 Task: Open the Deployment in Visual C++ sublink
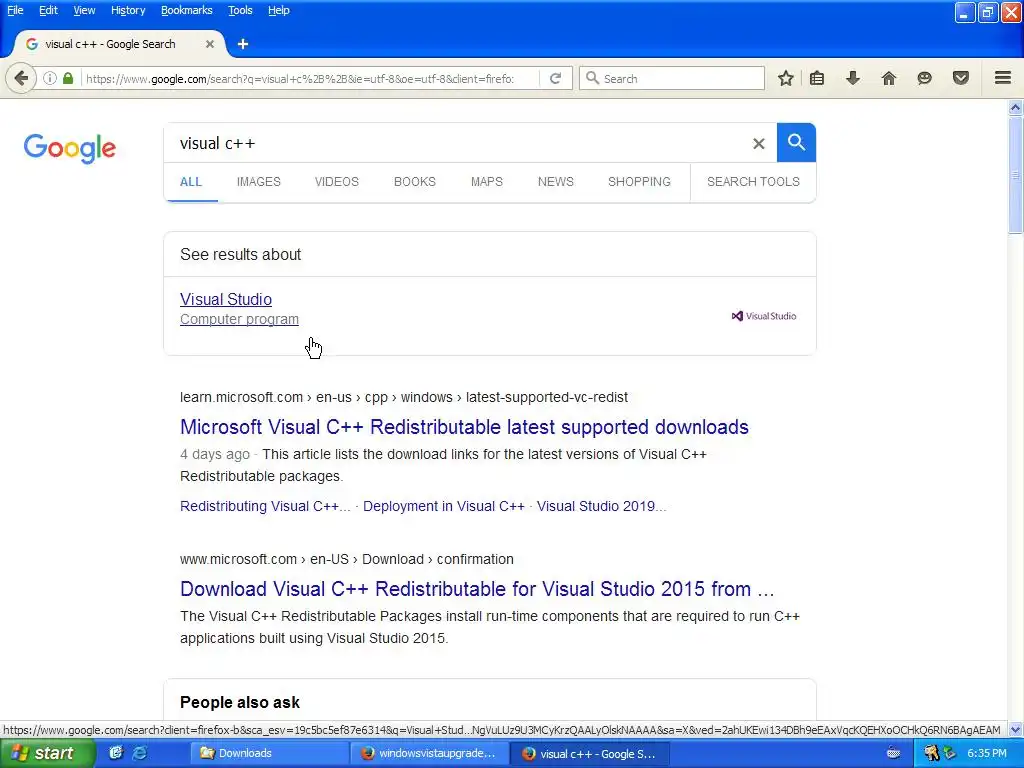tap(444, 506)
